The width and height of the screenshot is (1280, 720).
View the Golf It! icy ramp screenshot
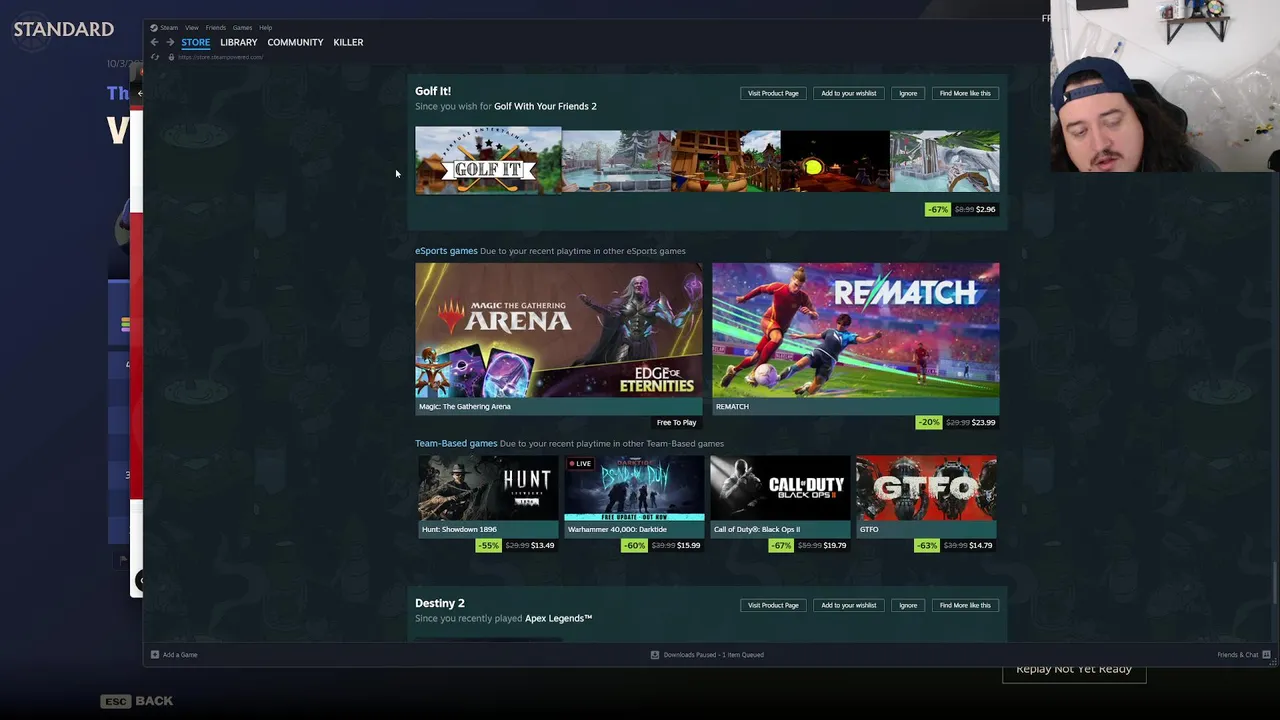click(944, 161)
